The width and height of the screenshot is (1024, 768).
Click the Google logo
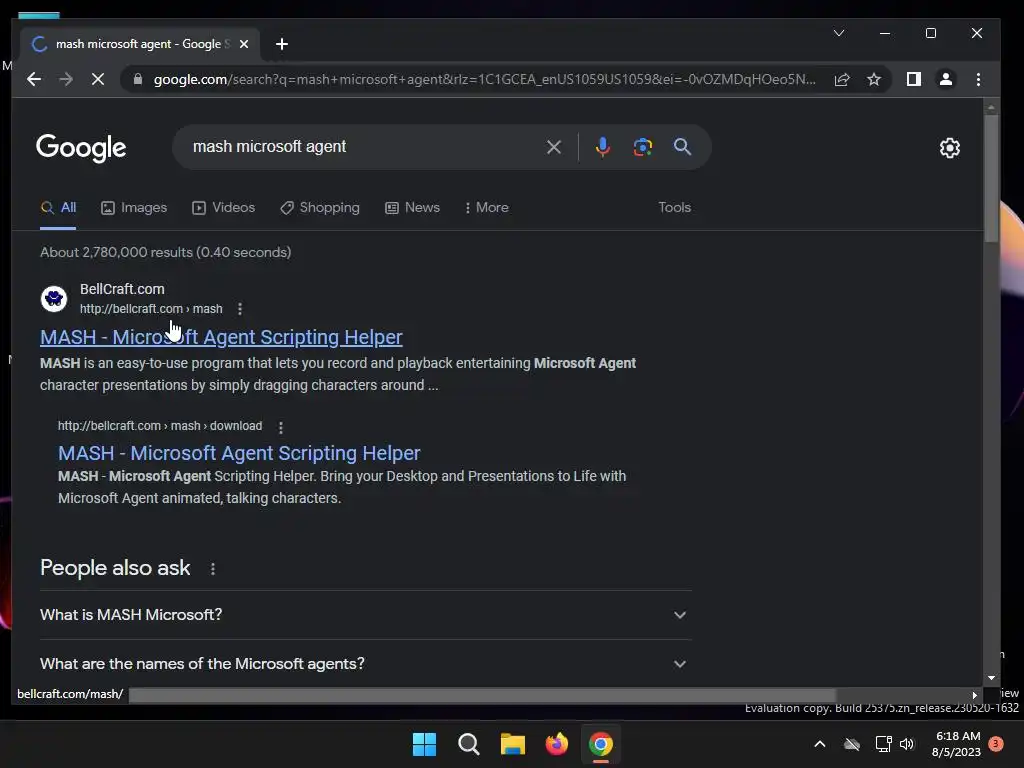tap(81, 148)
